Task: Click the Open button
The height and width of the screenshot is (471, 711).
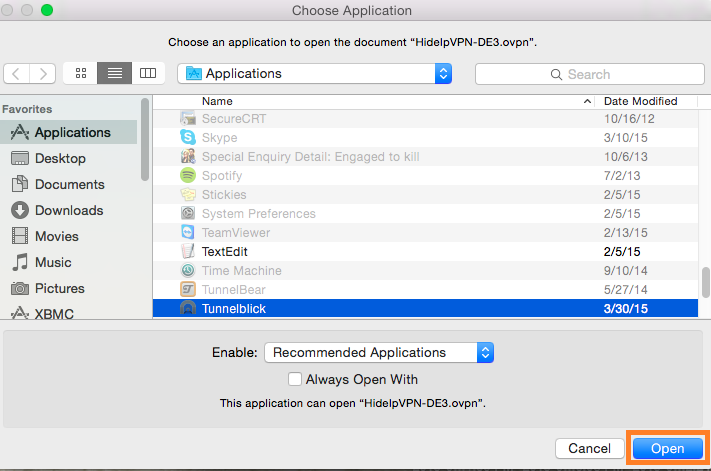Action: [x=667, y=448]
